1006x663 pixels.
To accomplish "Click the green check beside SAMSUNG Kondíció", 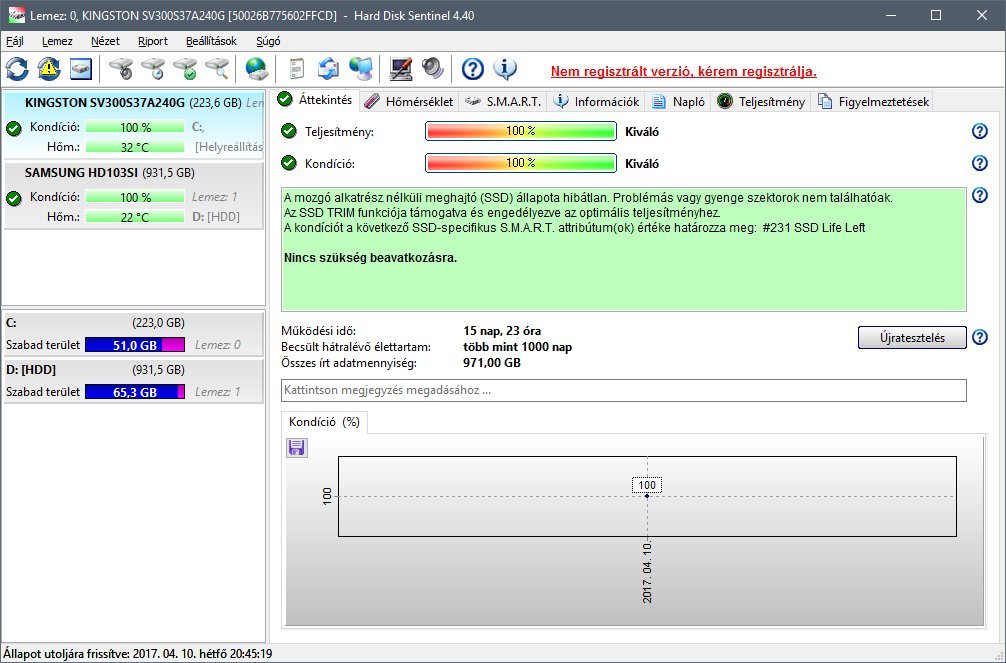I will tap(13, 198).
